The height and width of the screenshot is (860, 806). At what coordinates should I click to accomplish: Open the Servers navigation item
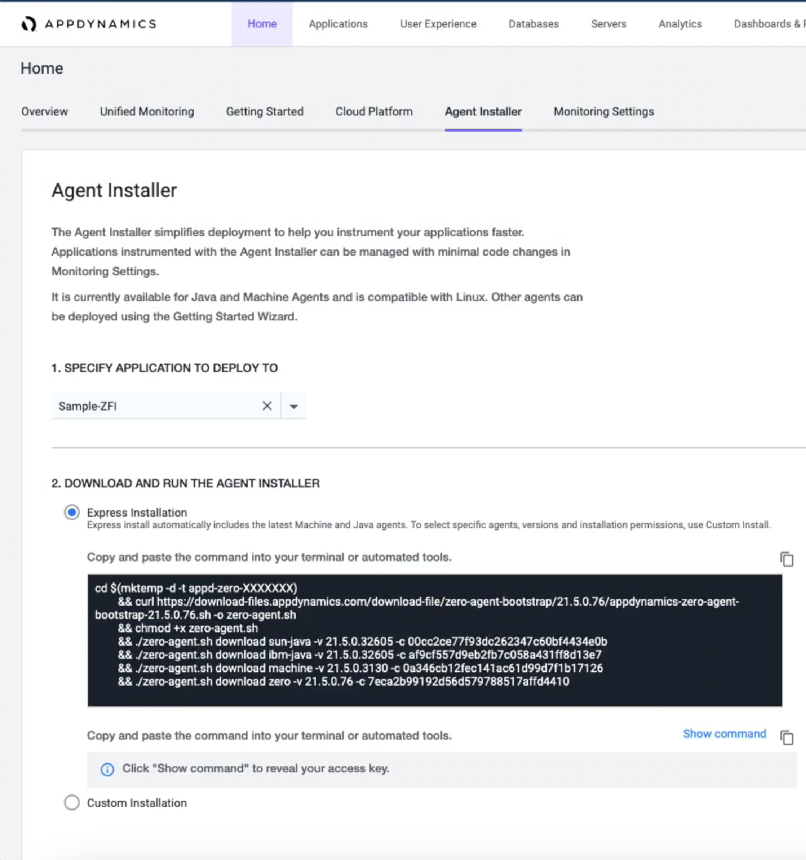coord(609,24)
